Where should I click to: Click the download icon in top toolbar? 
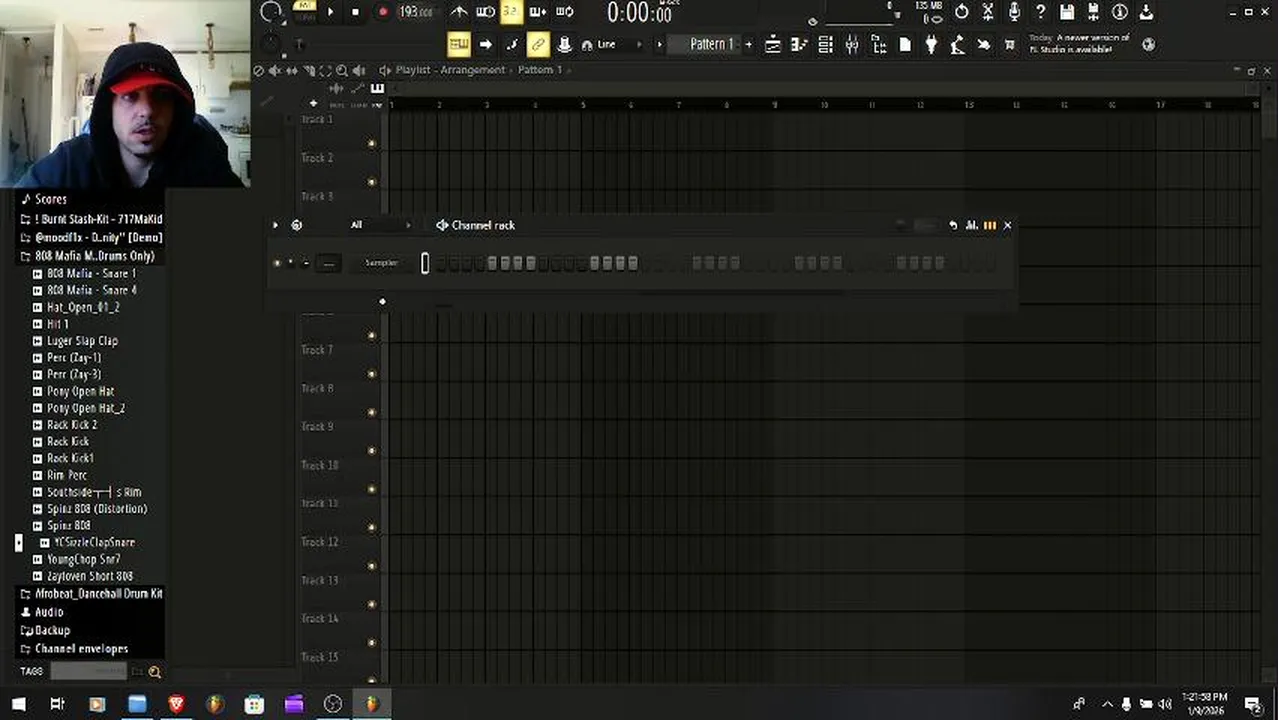tap(1146, 12)
